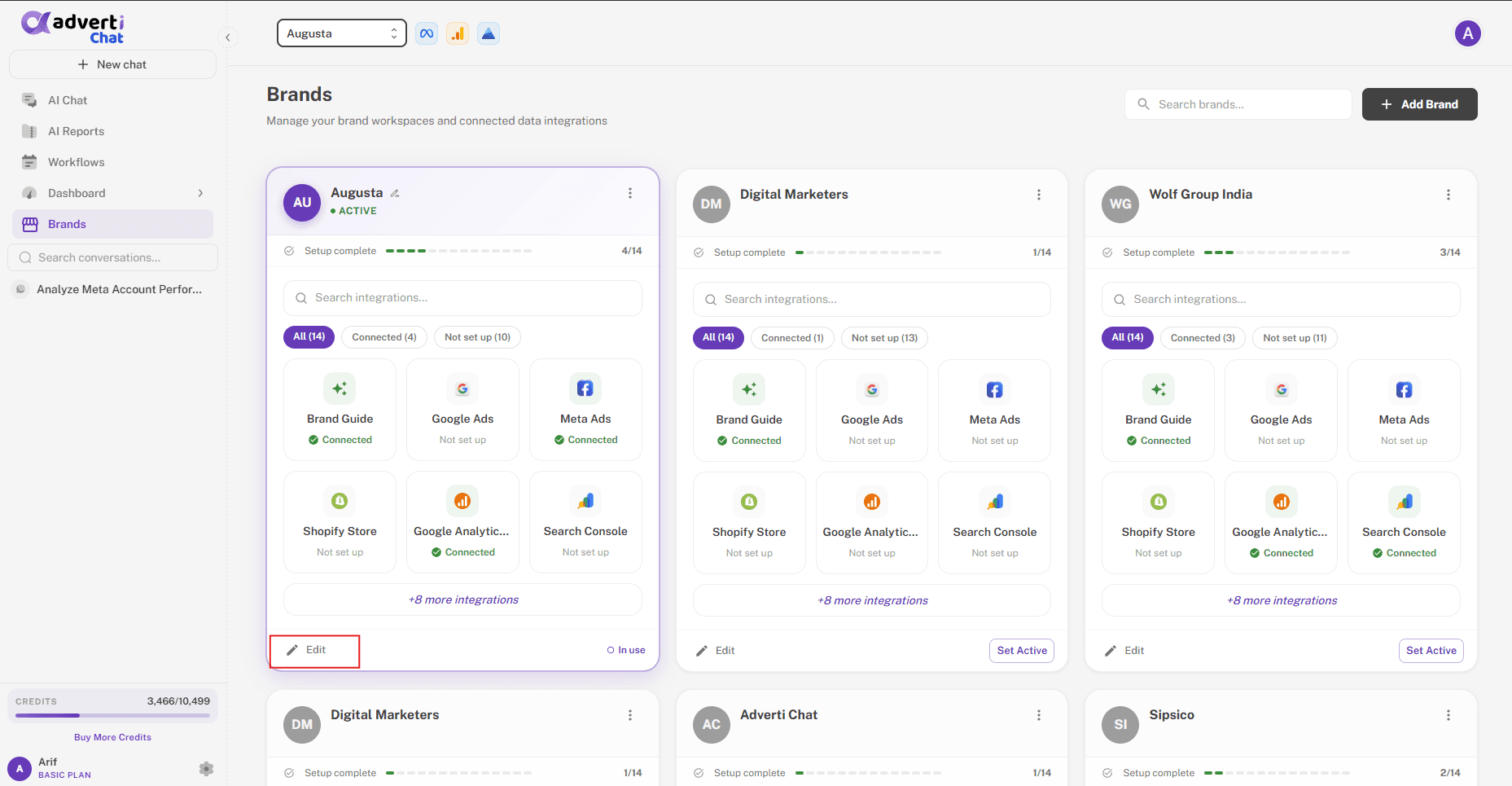Open Google Ads in first Digital Marketers card

pos(872,411)
